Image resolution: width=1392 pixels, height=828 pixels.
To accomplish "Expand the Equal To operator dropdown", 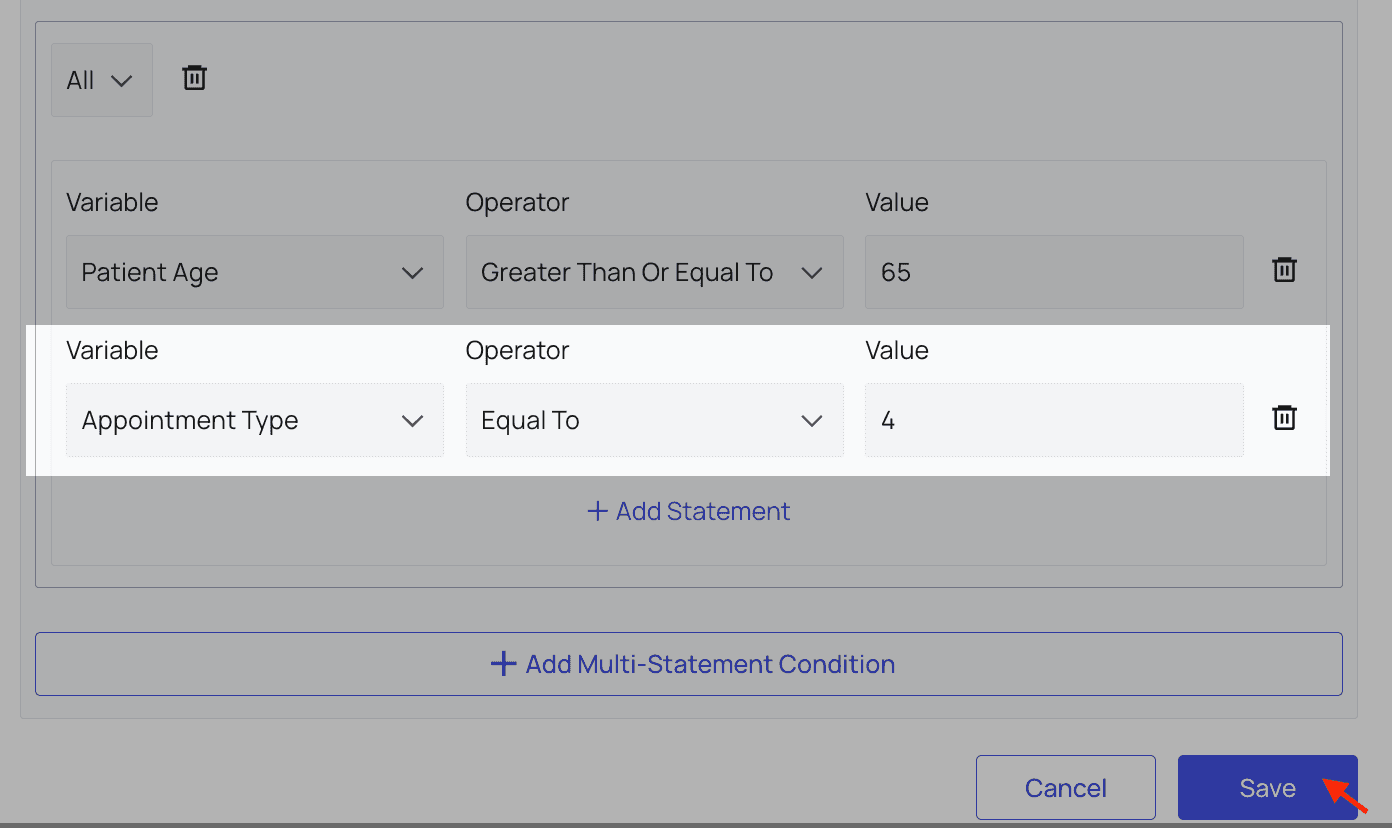I will click(654, 420).
